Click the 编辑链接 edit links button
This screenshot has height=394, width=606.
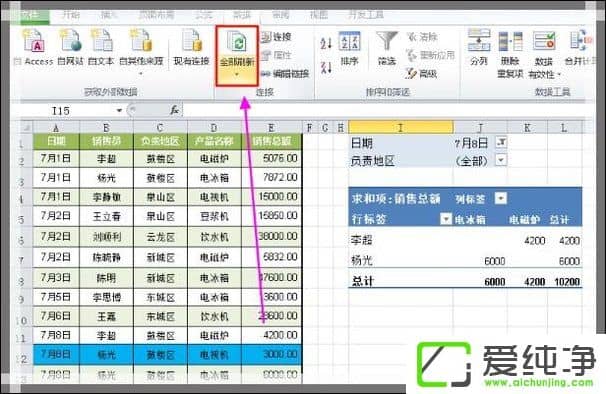pyautogui.click(x=285, y=73)
